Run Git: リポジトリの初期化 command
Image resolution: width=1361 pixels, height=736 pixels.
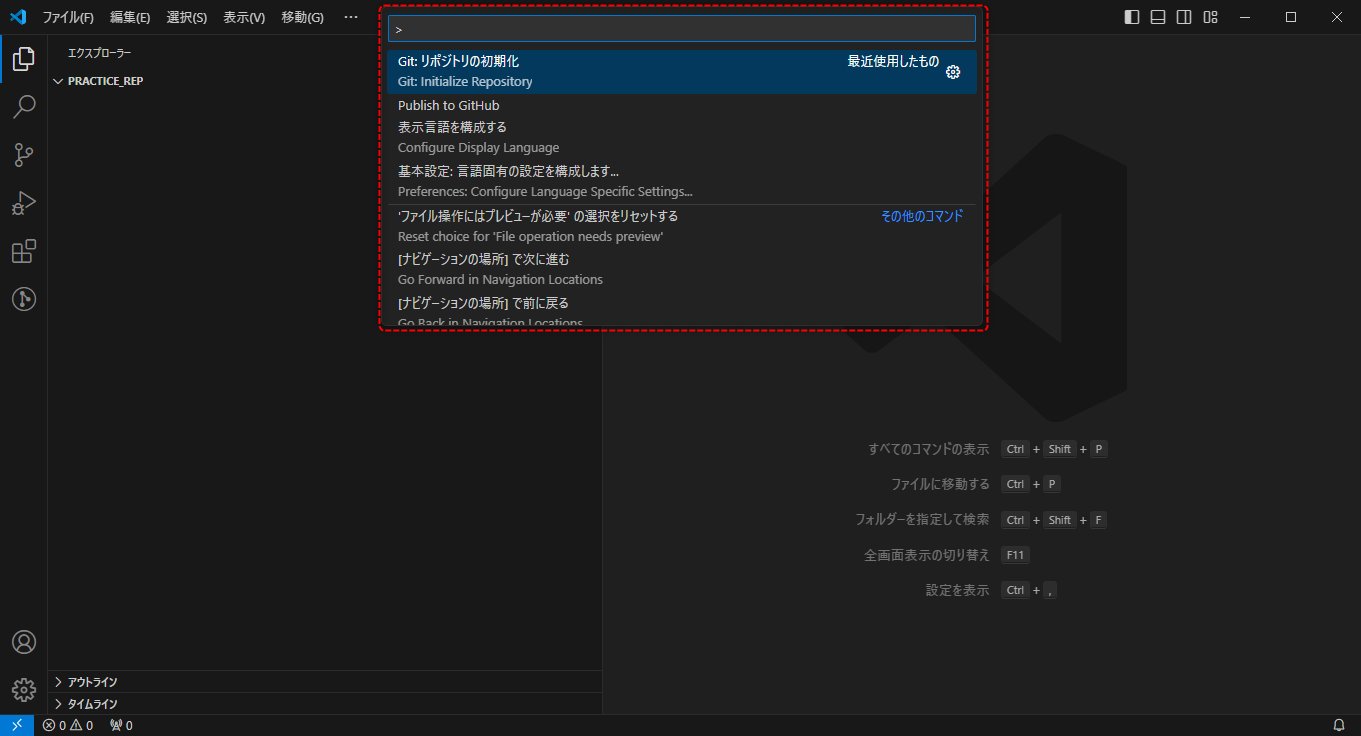pos(682,72)
